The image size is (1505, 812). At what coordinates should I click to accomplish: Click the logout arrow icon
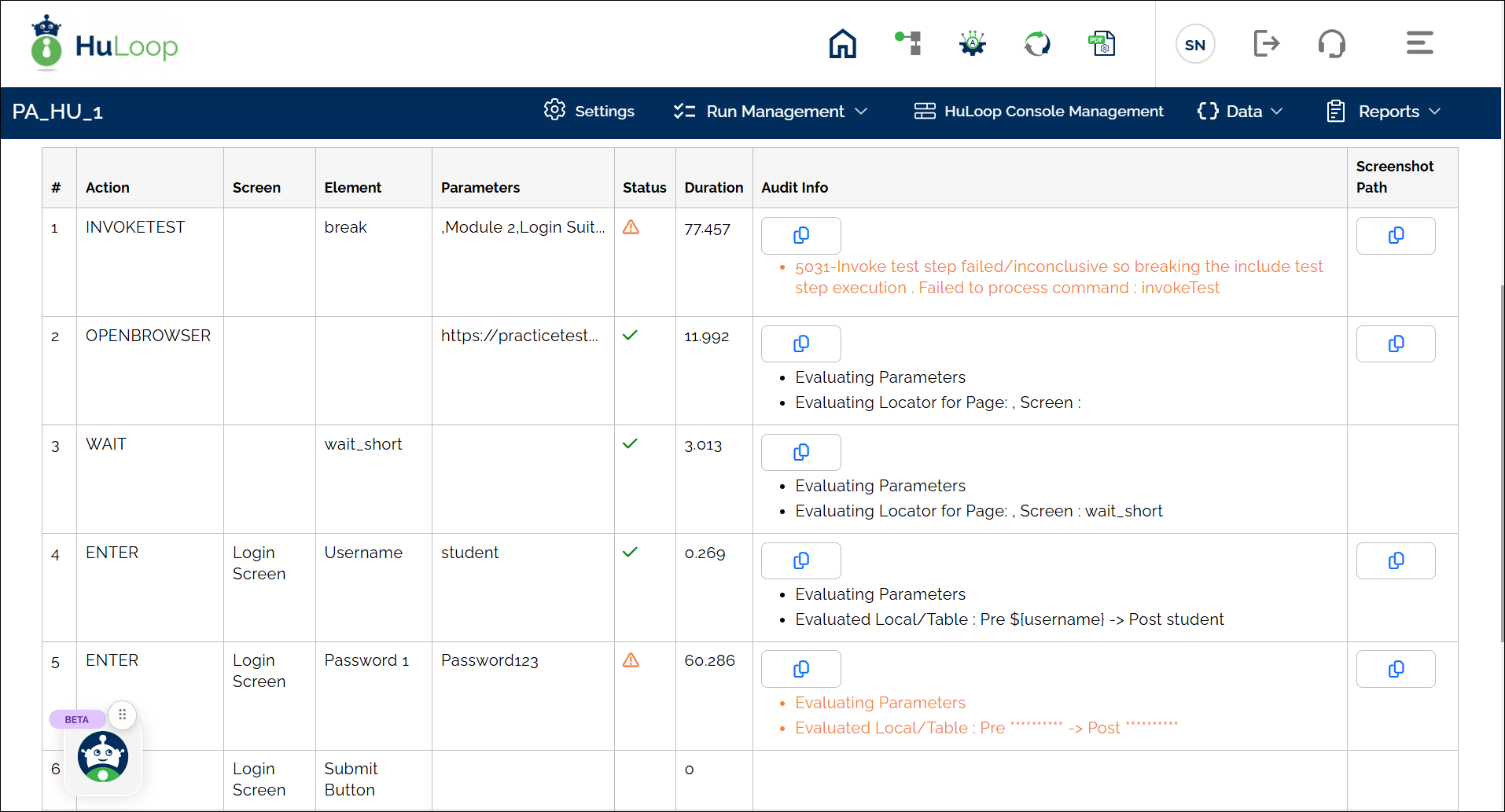pos(1266,43)
